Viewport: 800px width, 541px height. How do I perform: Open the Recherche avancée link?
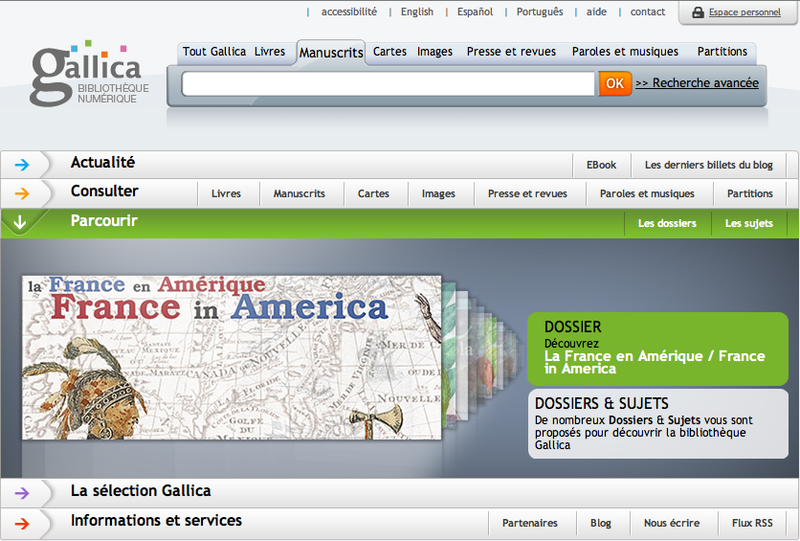click(697, 83)
